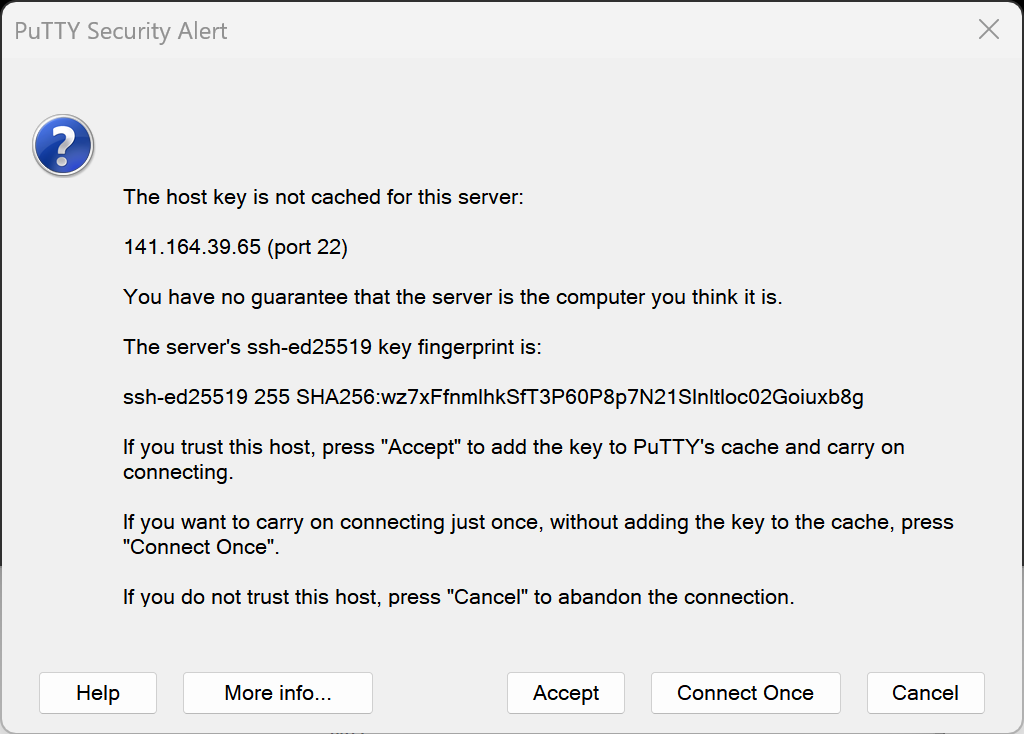
Task: Choose the Connect Once button
Action: [x=745, y=693]
